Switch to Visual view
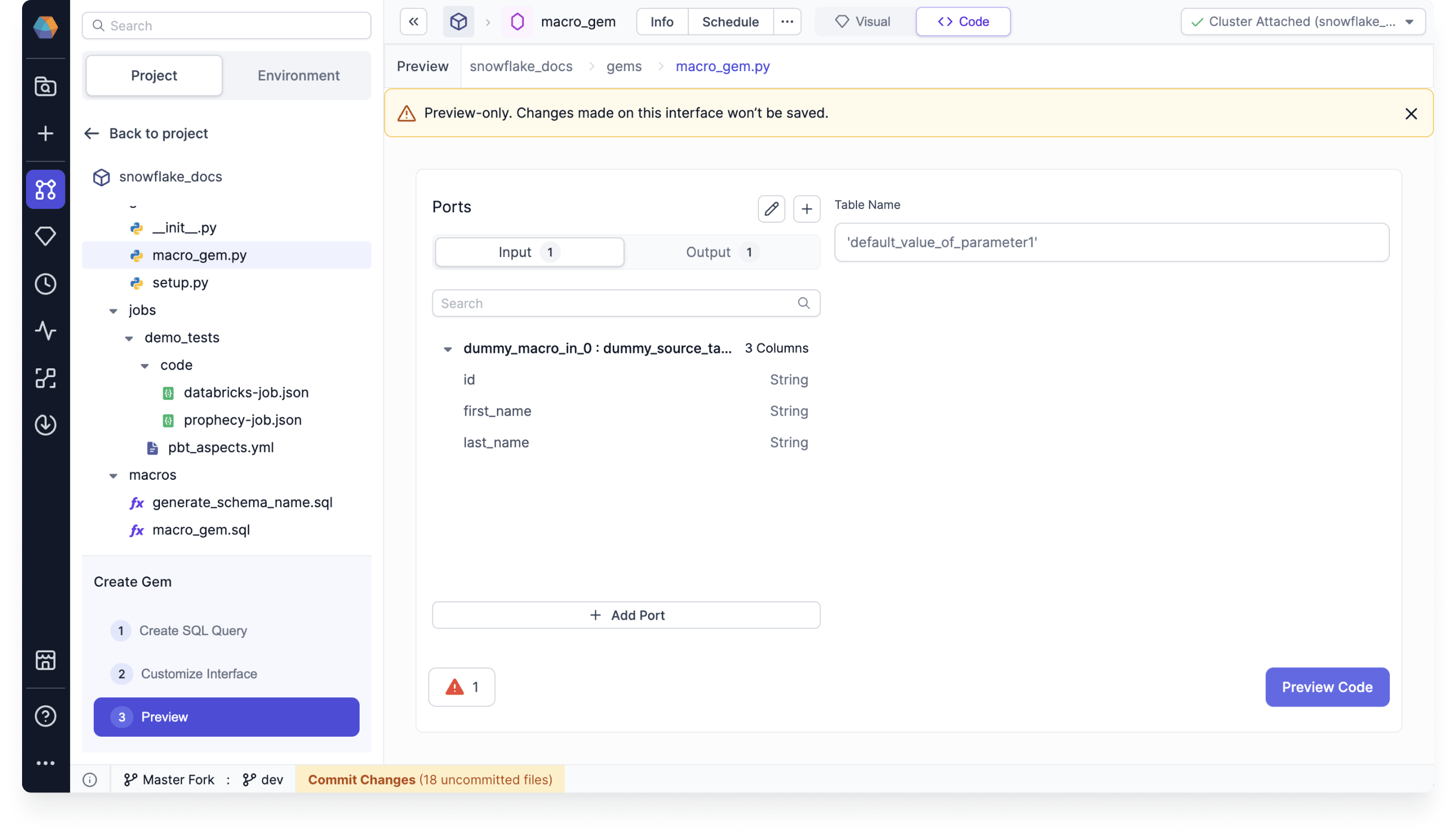Screen dimensions: 1456x837 tap(863, 22)
